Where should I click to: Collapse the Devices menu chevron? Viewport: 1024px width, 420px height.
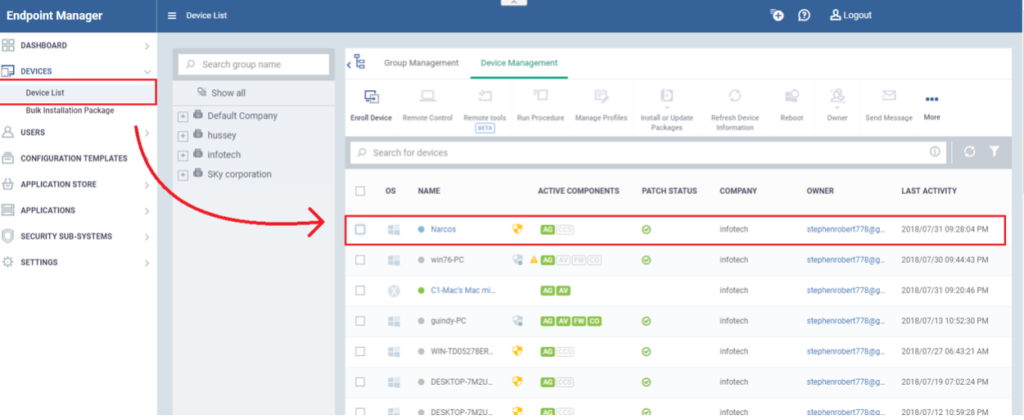[x=147, y=72]
